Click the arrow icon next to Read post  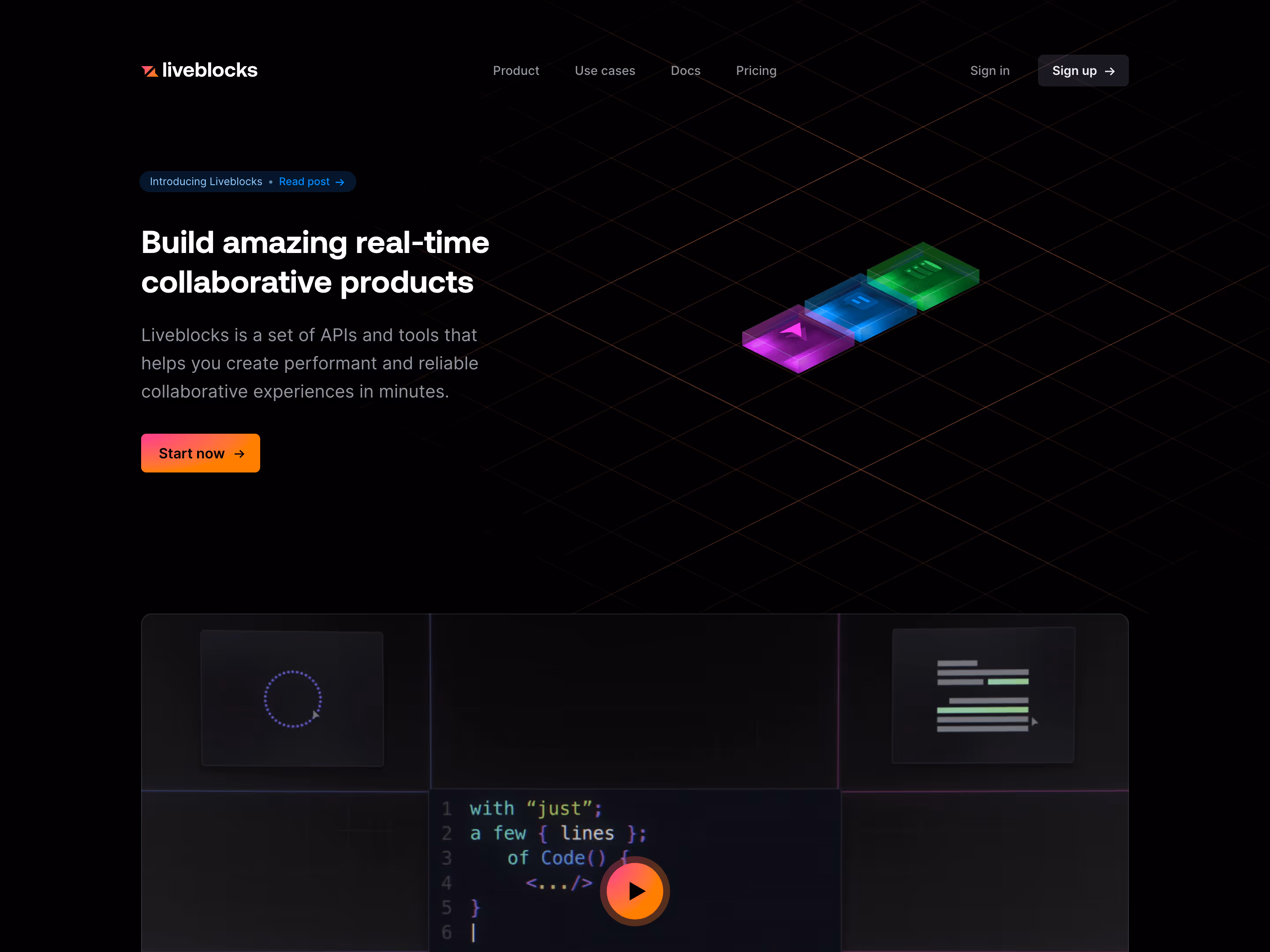click(x=340, y=181)
